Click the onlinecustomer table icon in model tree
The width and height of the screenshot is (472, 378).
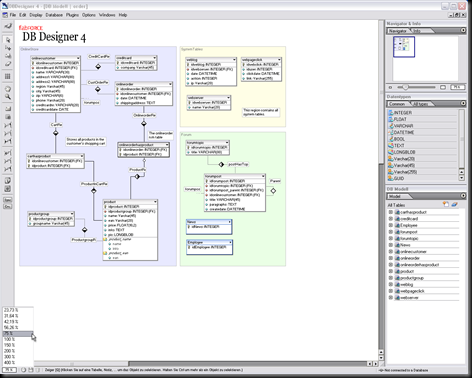(x=397, y=252)
